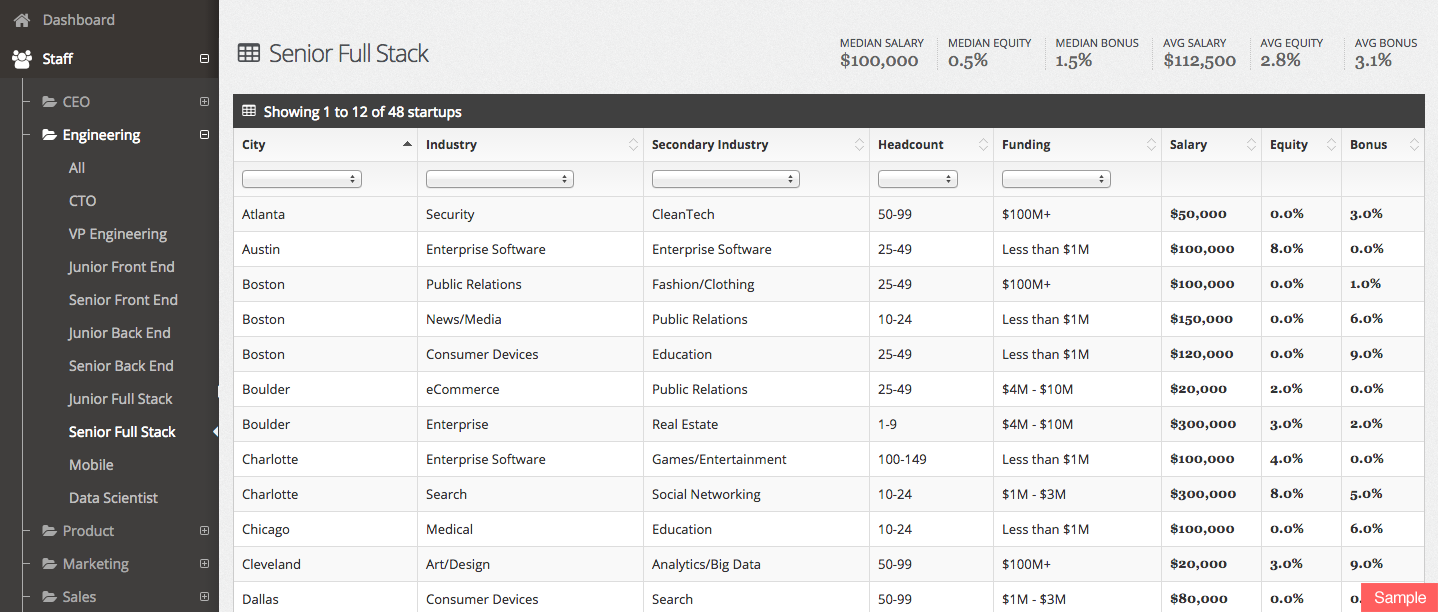This screenshot has width=1438, height=612.
Task: Click the red Sample badge
Action: (x=1400, y=597)
